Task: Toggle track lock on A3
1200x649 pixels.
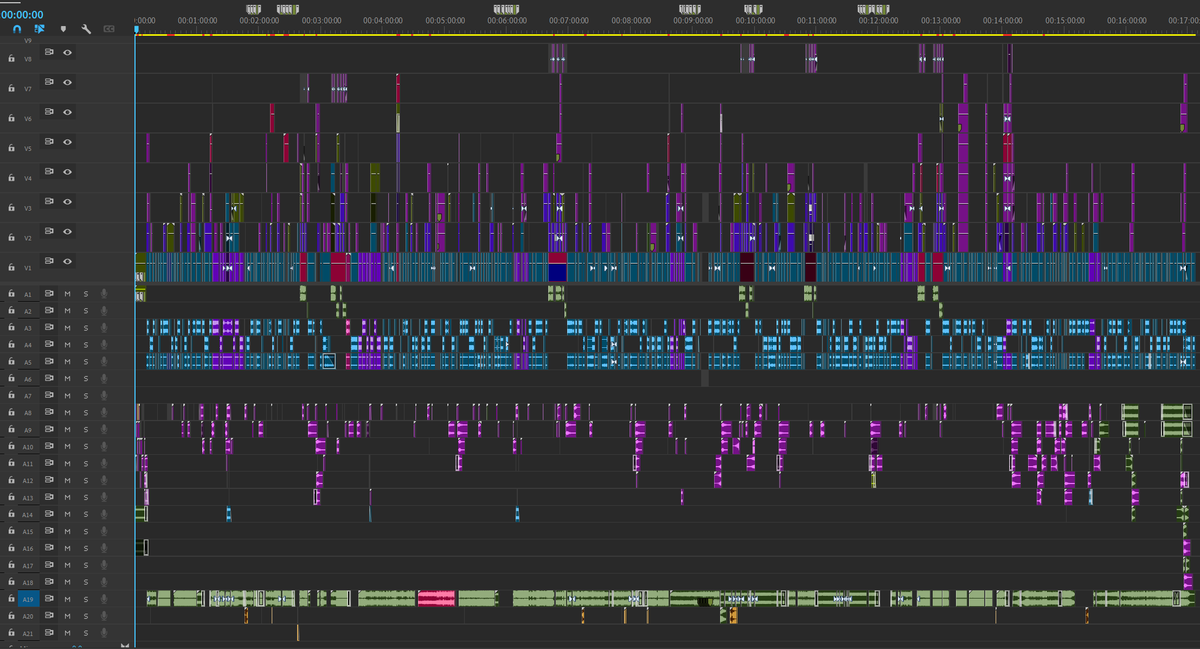Action: [x=10, y=328]
